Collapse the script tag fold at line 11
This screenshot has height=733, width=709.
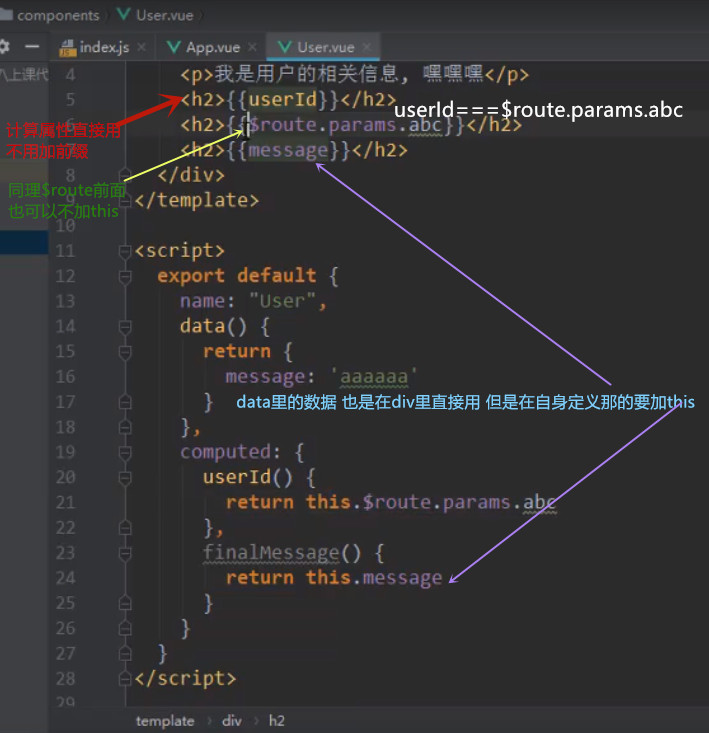pyautogui.click(x=125, y=252)
